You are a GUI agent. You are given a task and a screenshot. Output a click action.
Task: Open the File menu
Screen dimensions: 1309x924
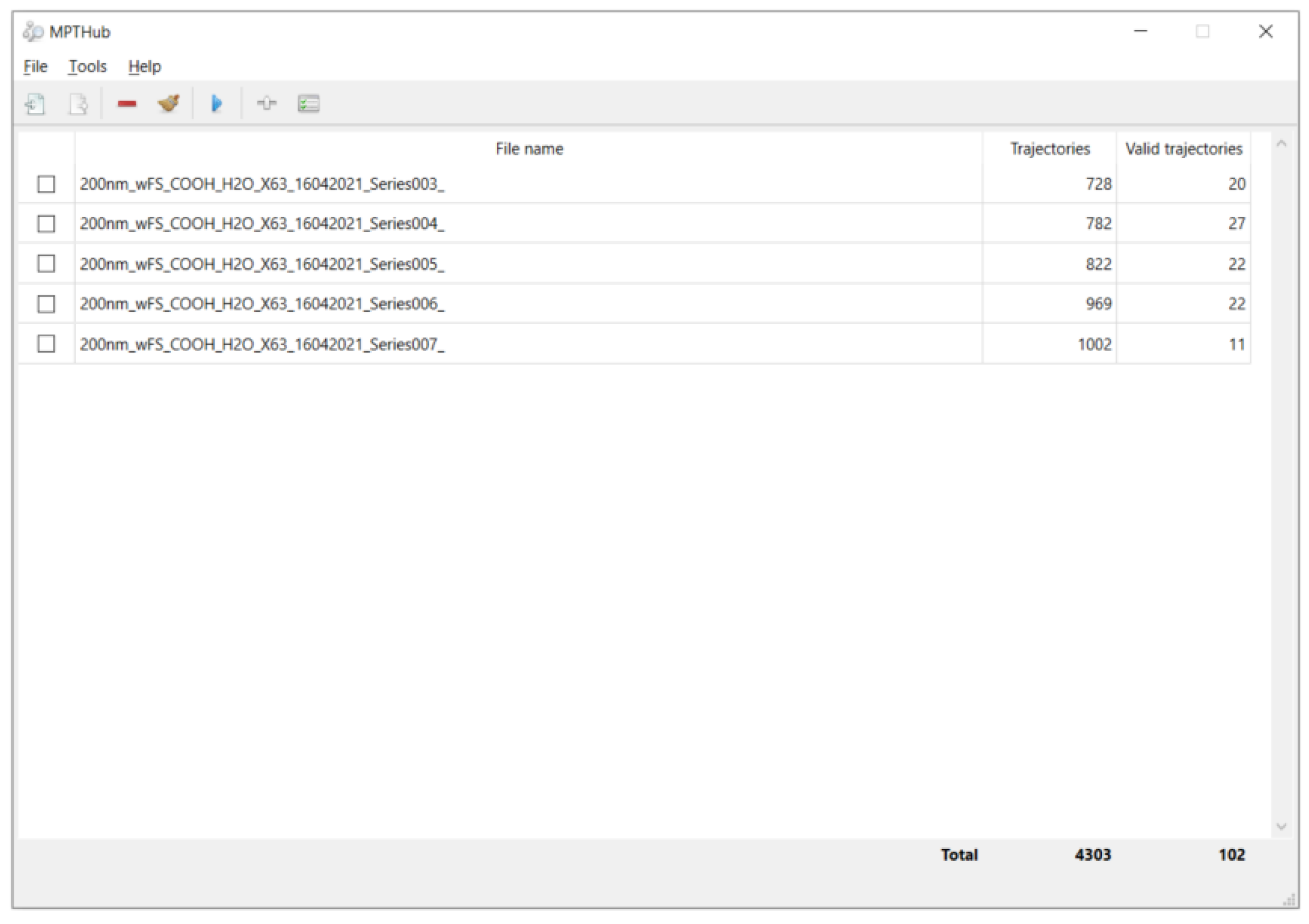(35, 67)
